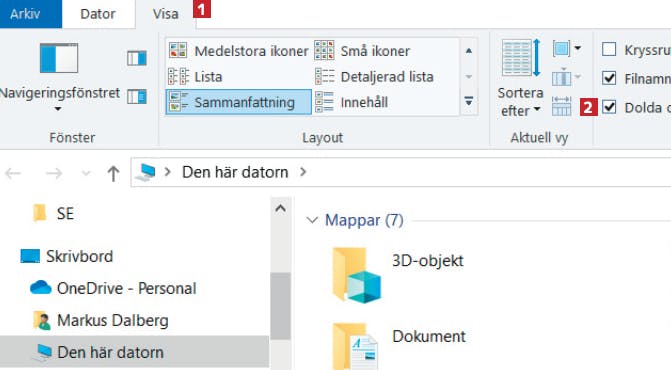Screen dimensions: 671x370
Task: Switch to the Dator tab
Action: click(x=98, y=14)
